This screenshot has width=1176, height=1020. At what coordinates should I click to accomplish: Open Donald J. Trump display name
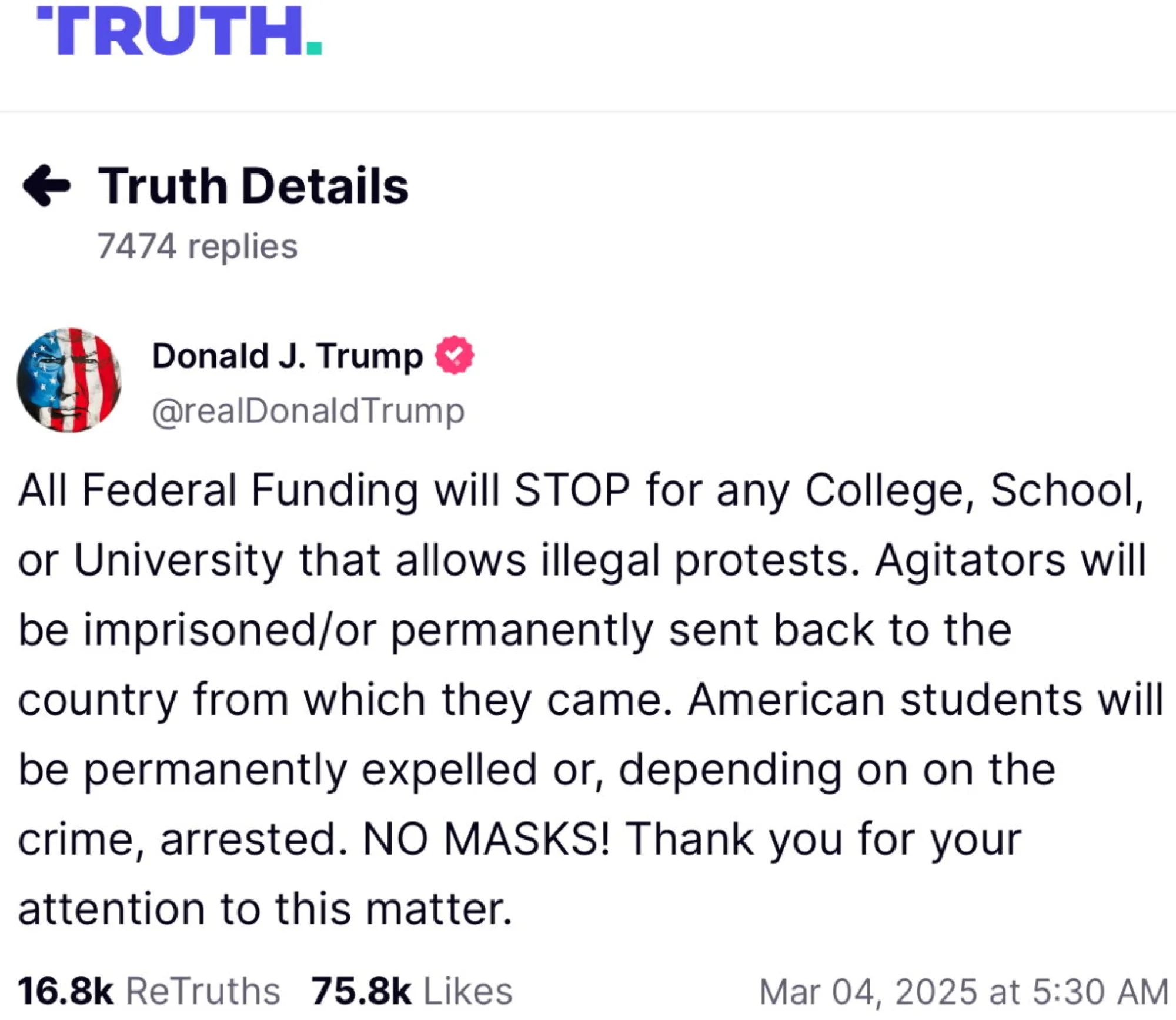[x=288, y=356]
